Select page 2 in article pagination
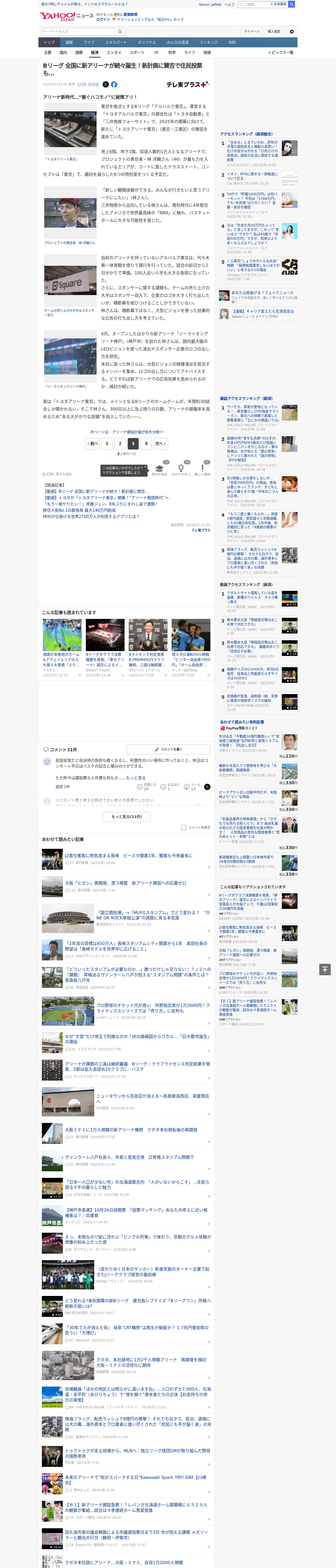336x1568 pixels. (x=120, y=444)
